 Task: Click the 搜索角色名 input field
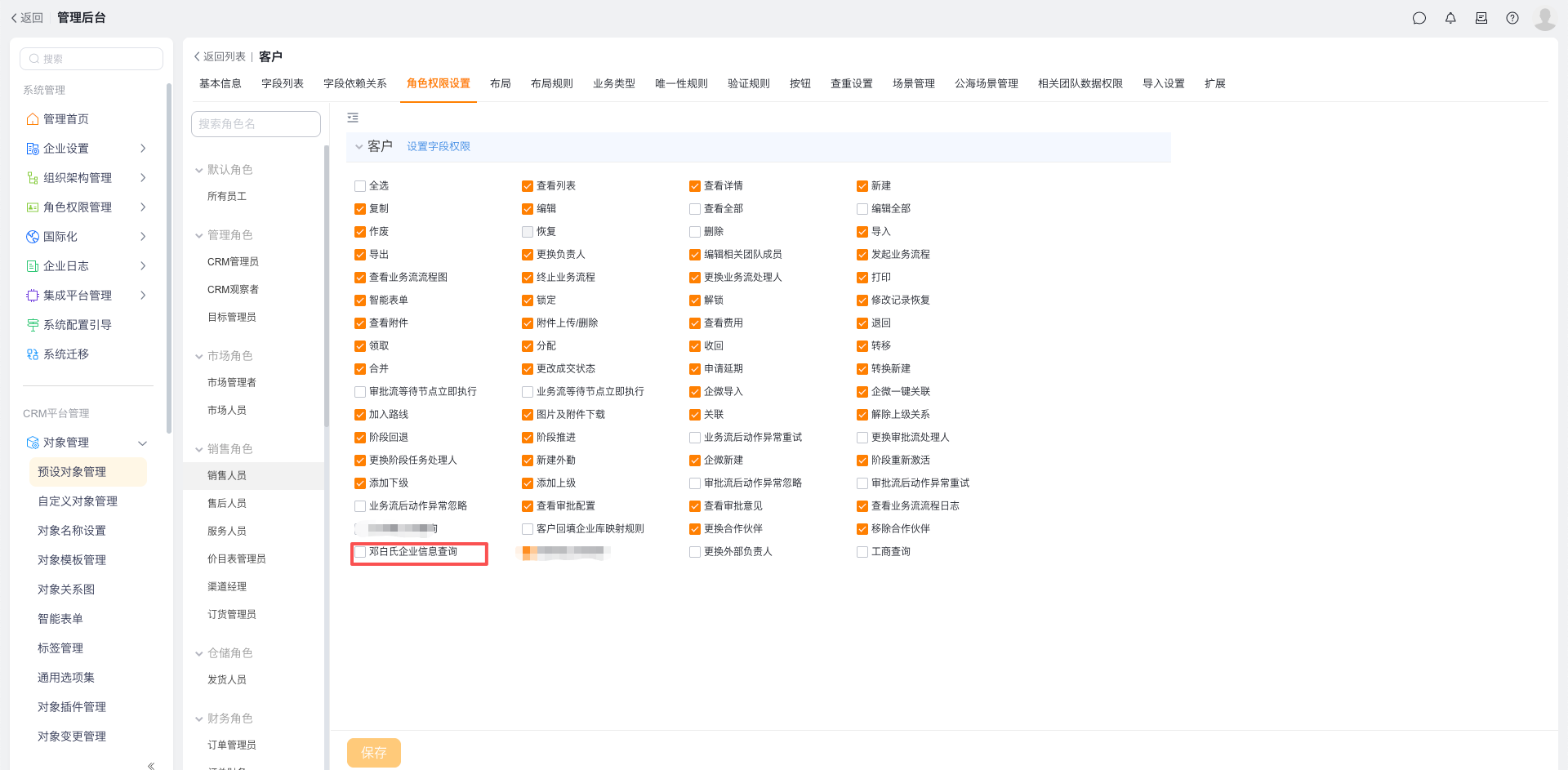[x=256, y=124]
